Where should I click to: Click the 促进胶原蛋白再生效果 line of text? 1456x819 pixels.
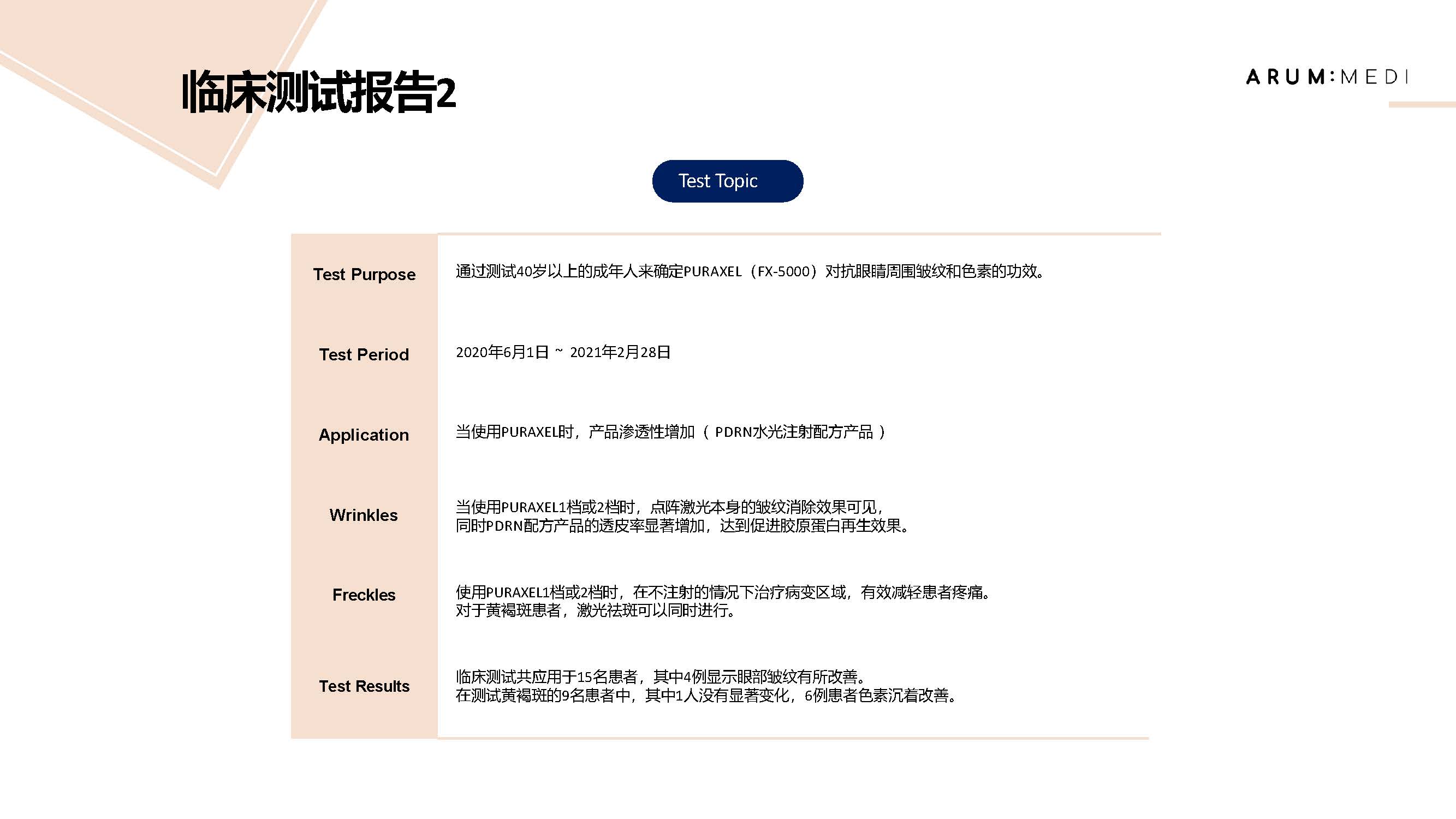tap(682, 526)
